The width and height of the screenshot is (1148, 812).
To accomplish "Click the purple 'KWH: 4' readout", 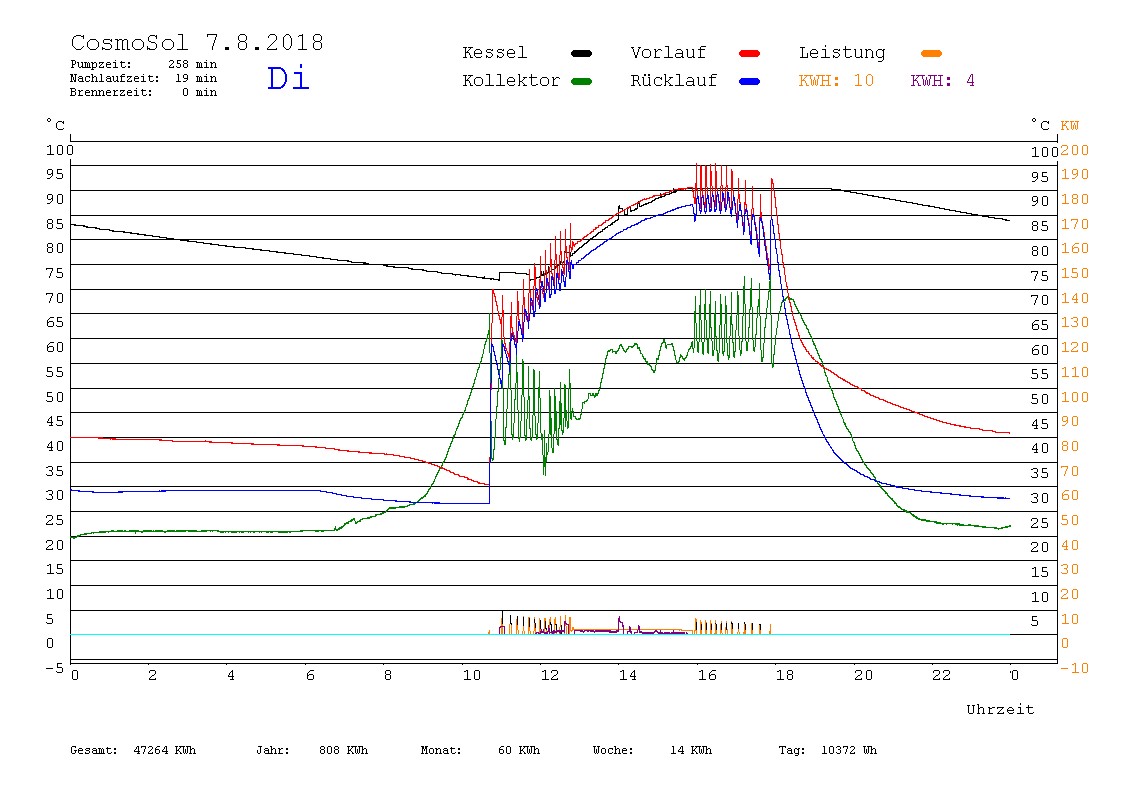I will [x=942, y=81].
